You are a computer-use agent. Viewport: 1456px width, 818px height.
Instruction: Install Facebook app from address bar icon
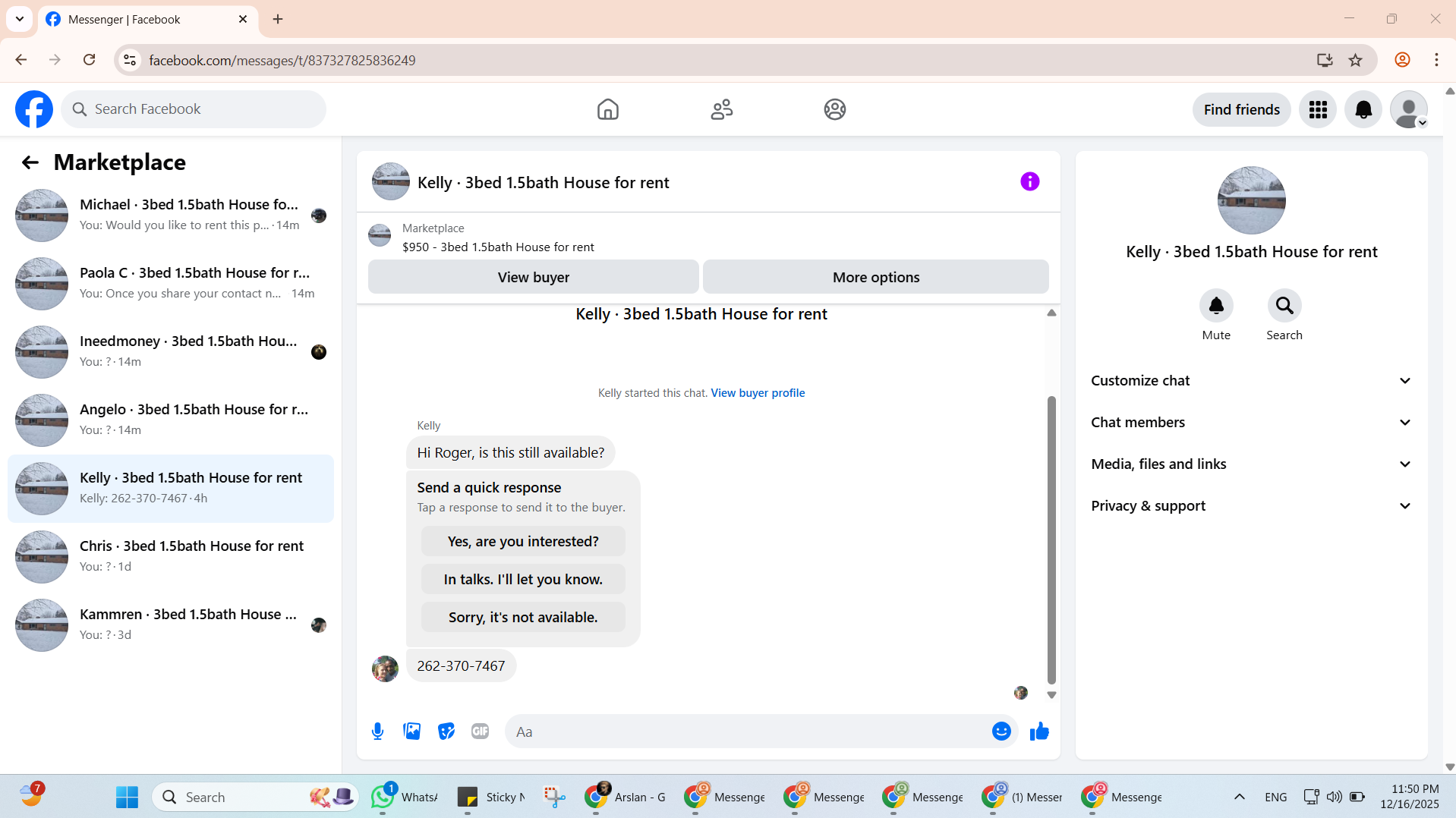click(x=1325, y=60)
